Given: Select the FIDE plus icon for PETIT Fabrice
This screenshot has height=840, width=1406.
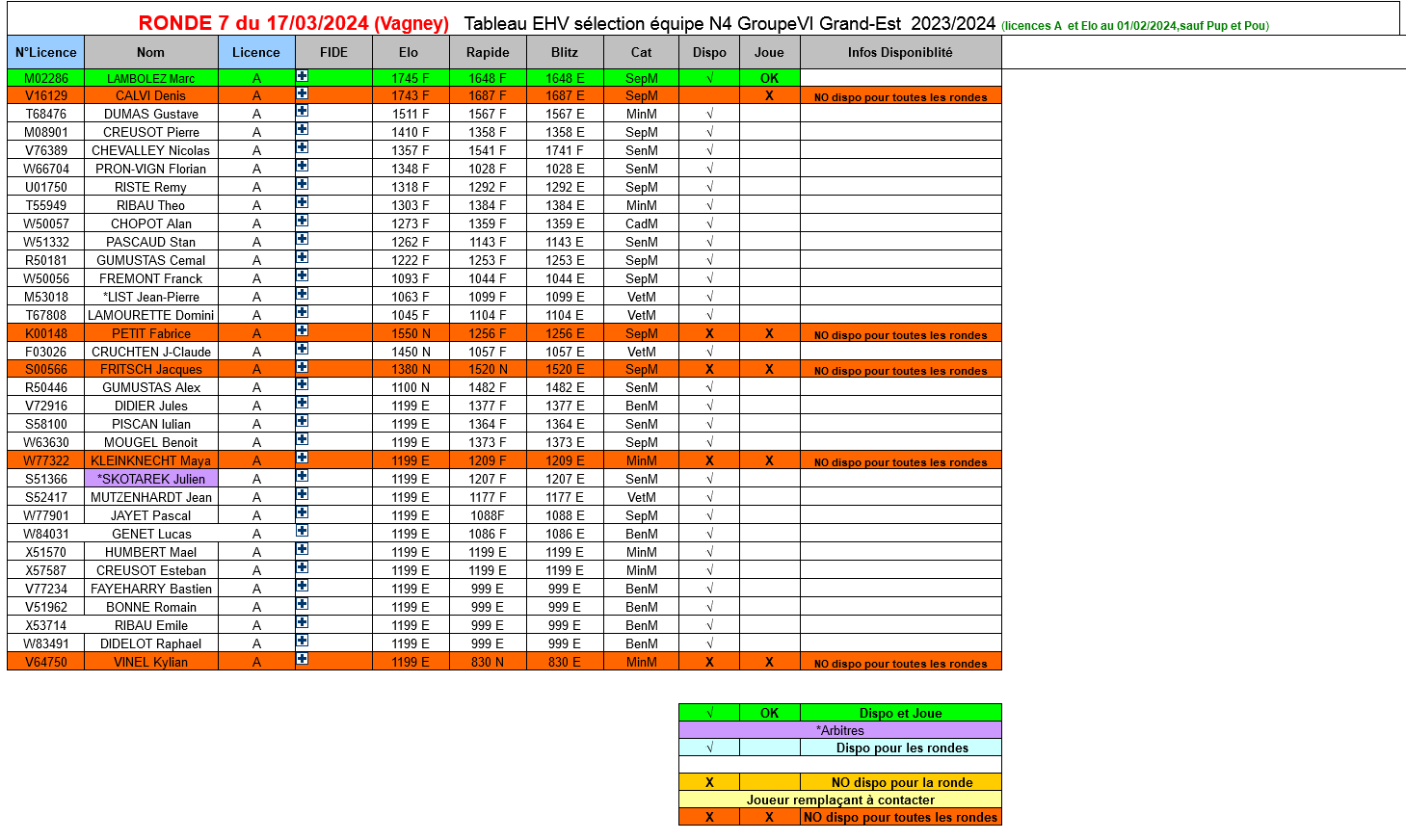Looking at the screenshot, I should 302,331.
